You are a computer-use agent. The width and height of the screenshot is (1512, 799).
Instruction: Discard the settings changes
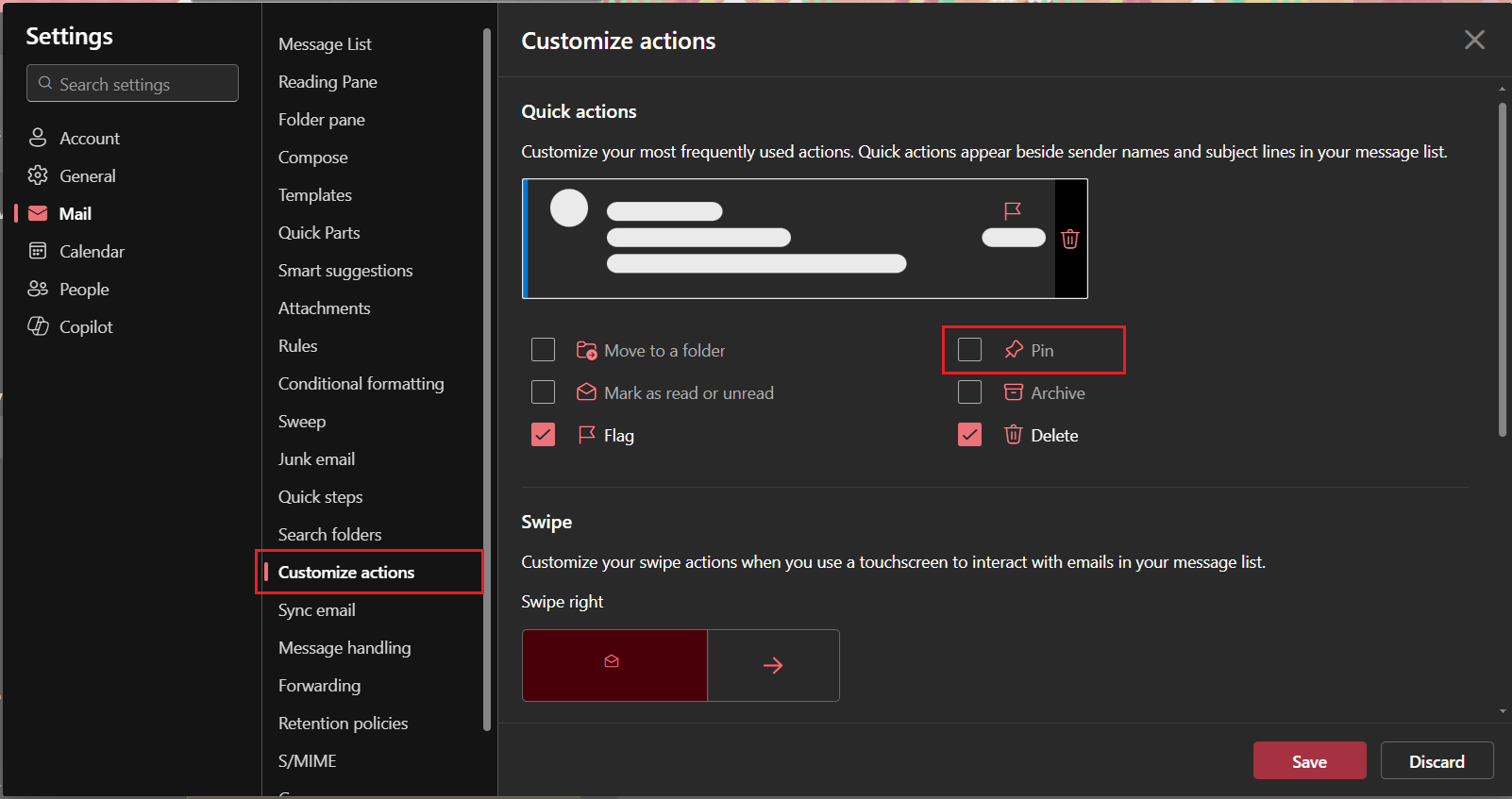click(x=1436, y=760)
